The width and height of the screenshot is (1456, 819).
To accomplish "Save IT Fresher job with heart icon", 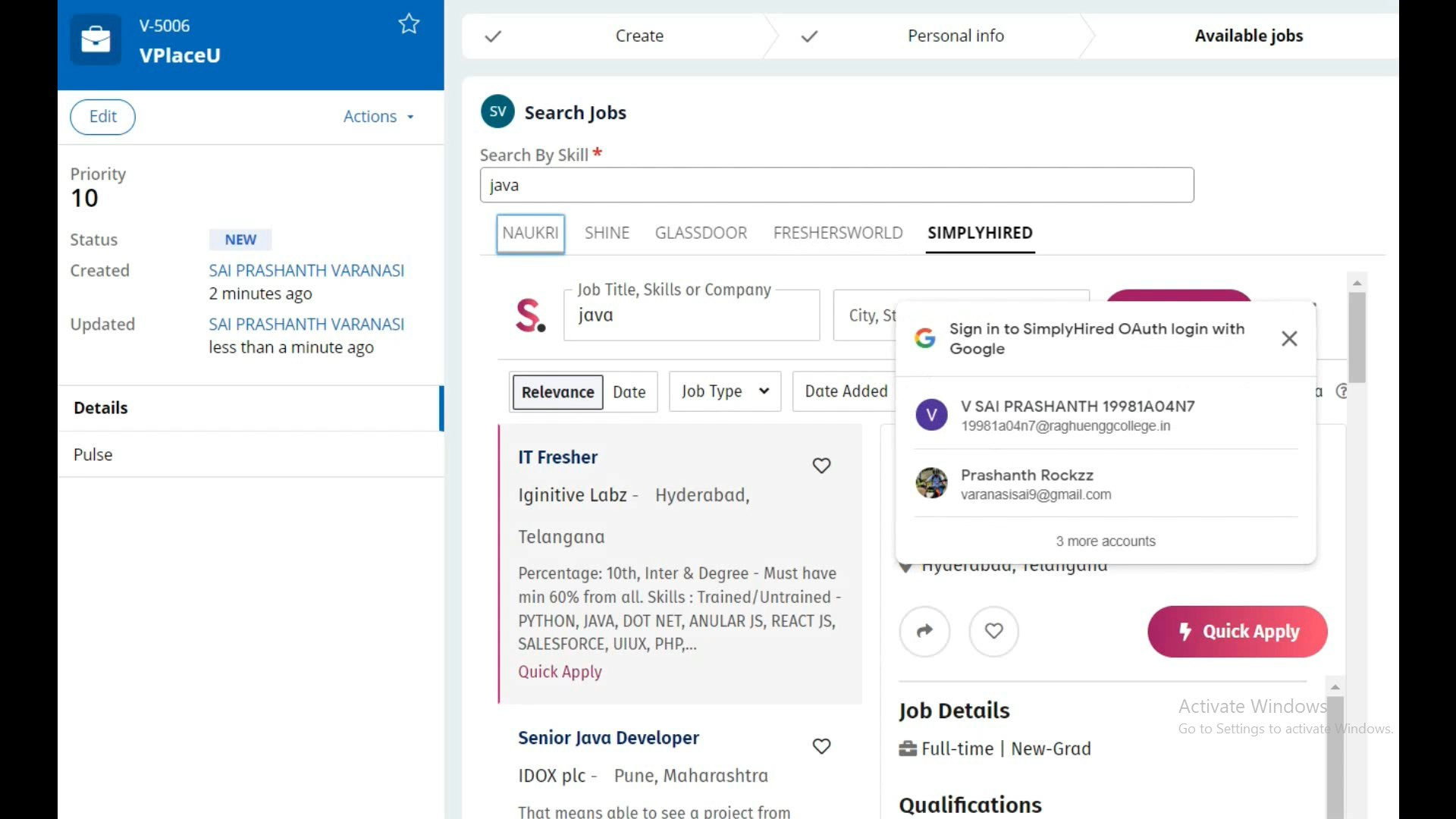I will click(x=821, y=466).
